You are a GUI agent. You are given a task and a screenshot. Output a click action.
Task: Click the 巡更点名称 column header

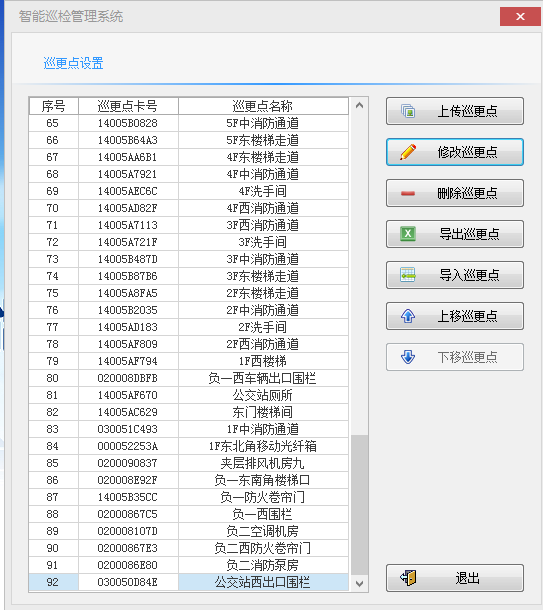(263, 106)
